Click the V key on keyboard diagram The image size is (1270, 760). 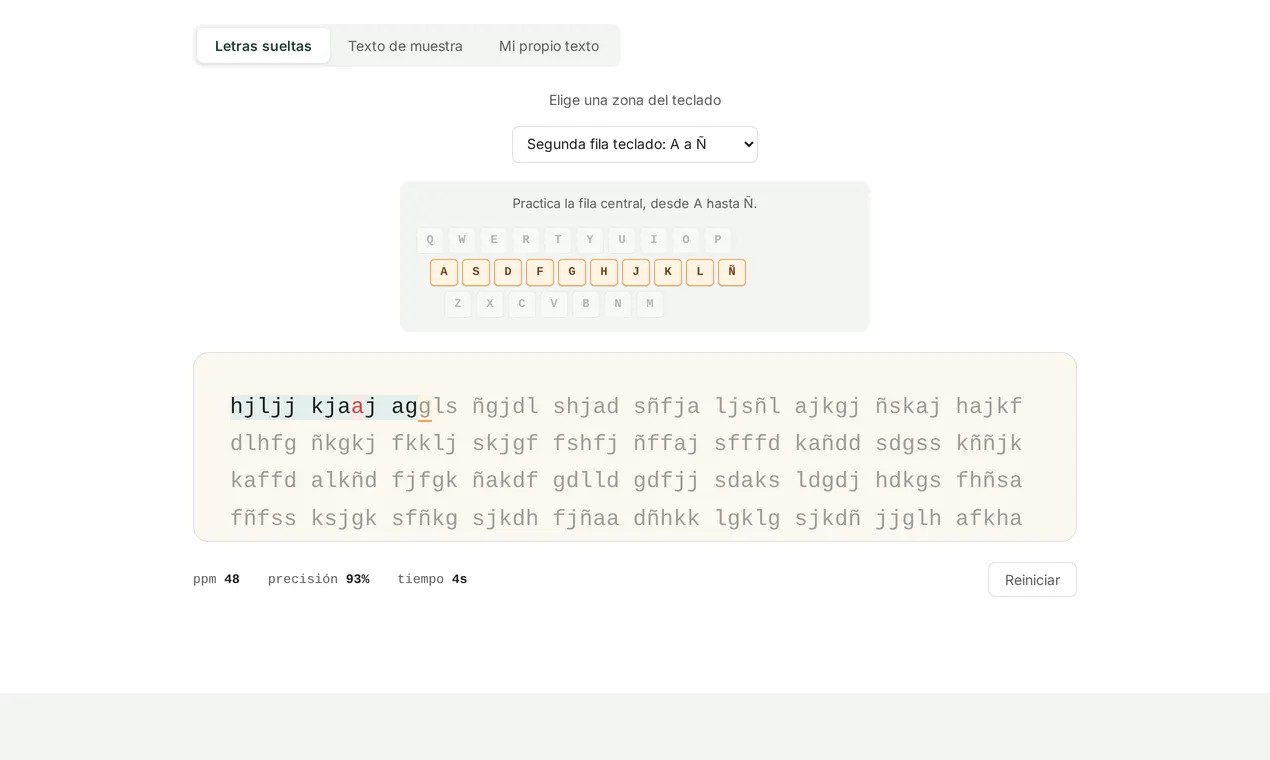tap(554, 304)
